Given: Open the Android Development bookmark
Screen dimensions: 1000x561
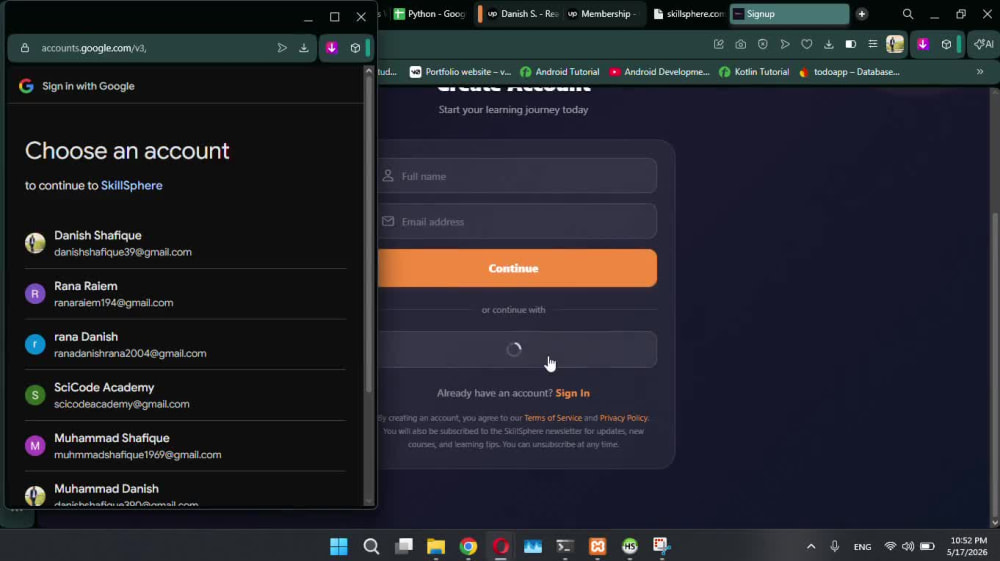Looking at the screenshot, I should pyautogui.click(x=659, y=72).
